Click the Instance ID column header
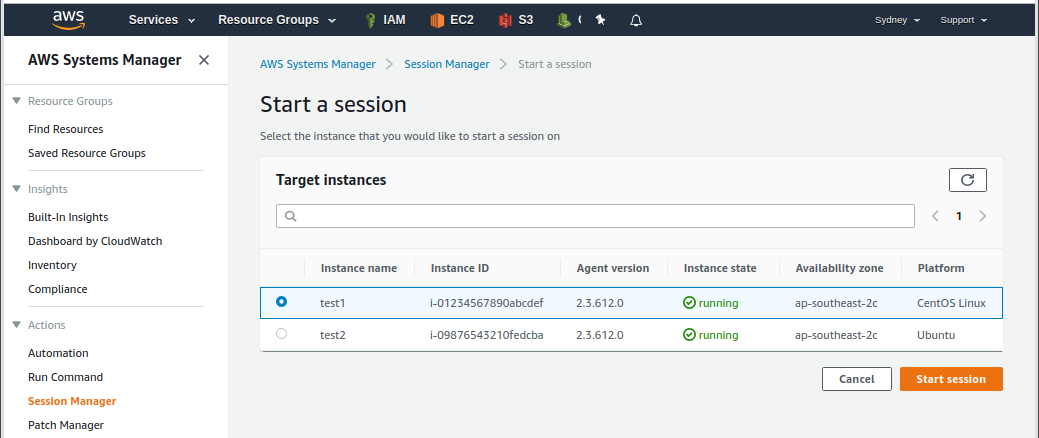 (x=460, y=268)
